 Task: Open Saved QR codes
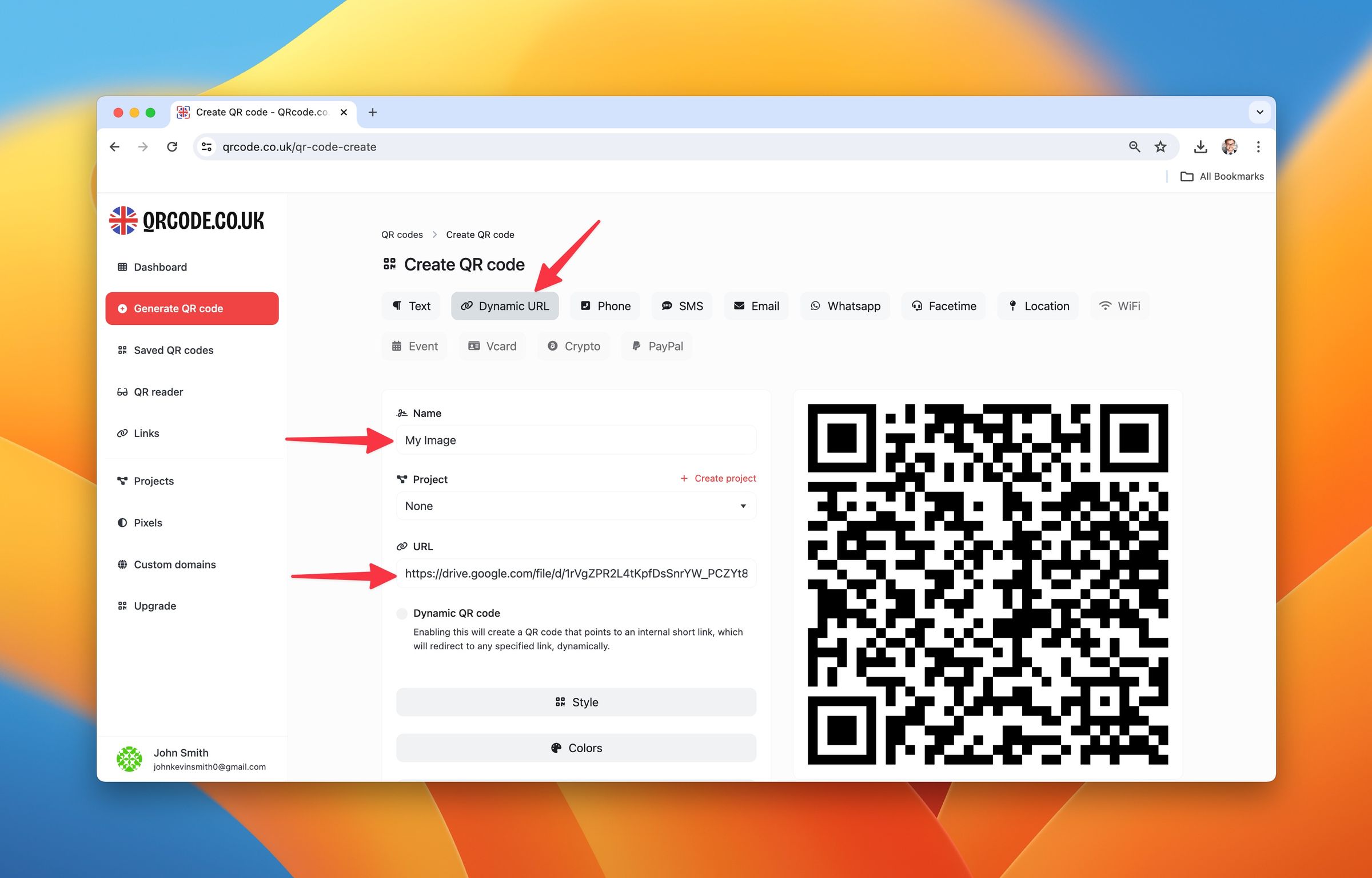[x=173, y=349]
